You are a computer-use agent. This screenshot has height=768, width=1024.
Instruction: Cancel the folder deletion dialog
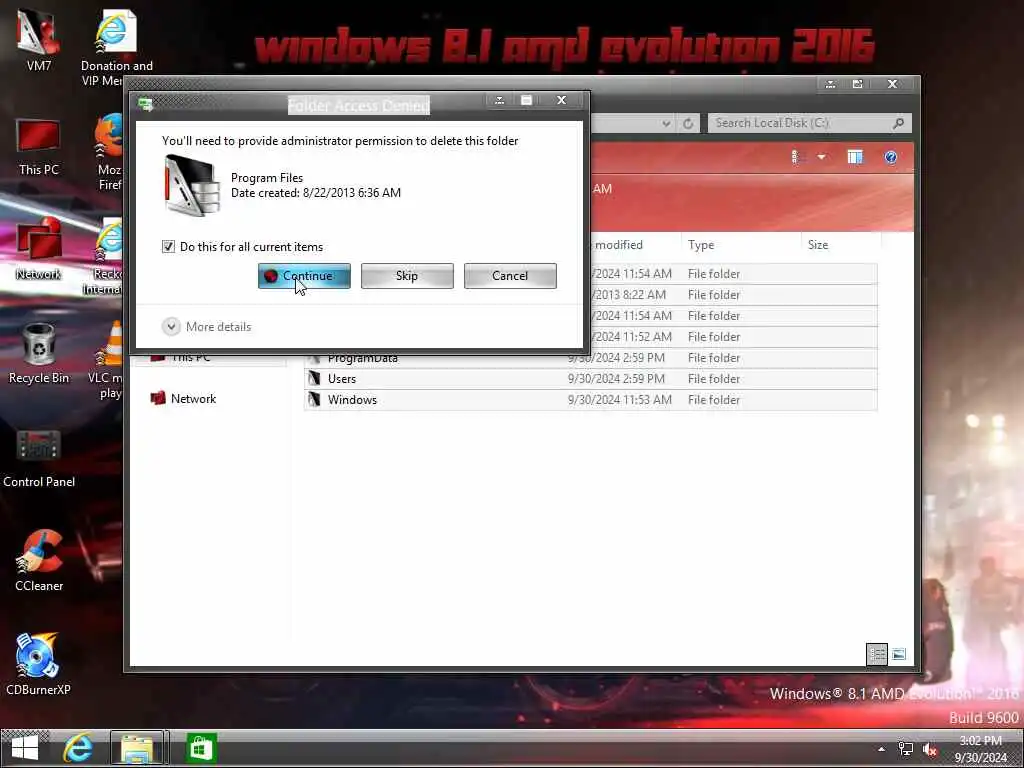[x=510, y=276]
